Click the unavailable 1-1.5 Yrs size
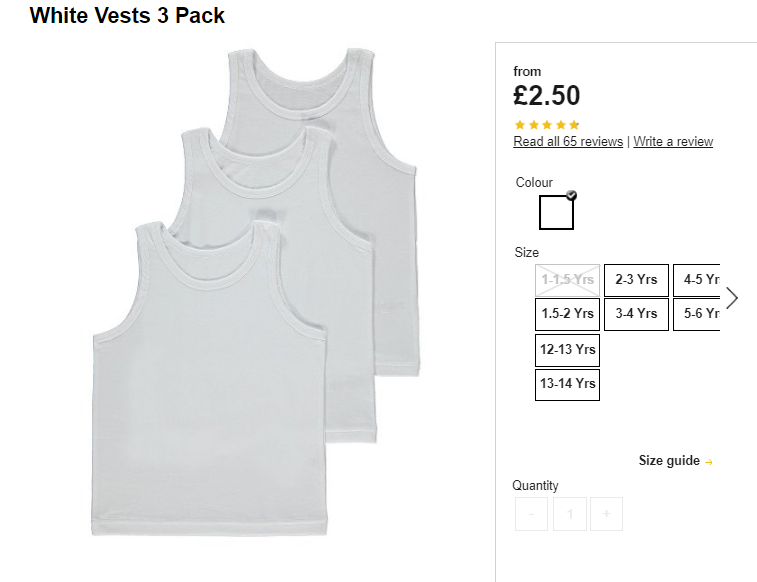This screenshot has height=582, width=757. pyautogui.click(x=567, y=280)
